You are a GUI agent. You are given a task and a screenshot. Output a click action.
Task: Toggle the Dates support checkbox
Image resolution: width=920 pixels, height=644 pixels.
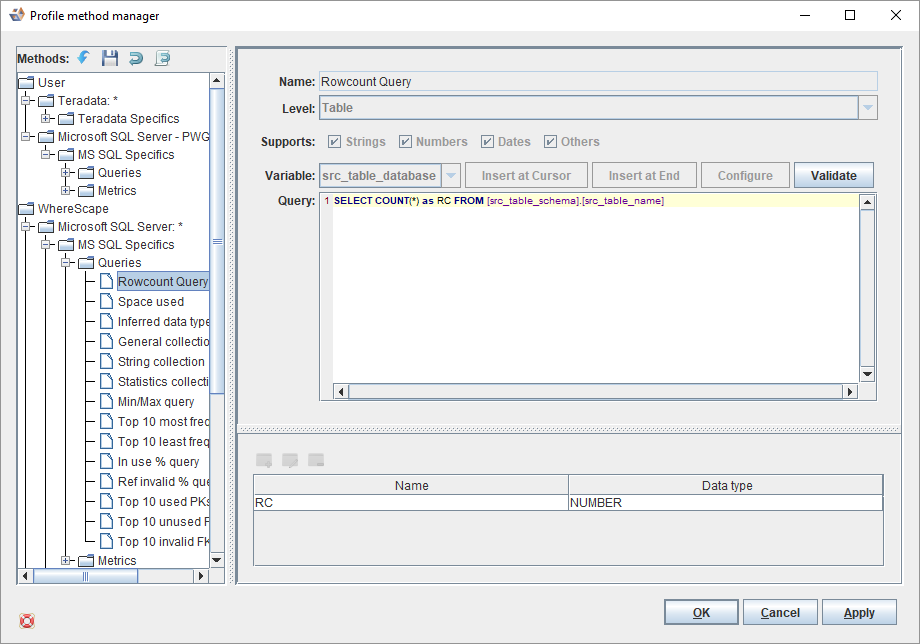[x=487, y=141]
